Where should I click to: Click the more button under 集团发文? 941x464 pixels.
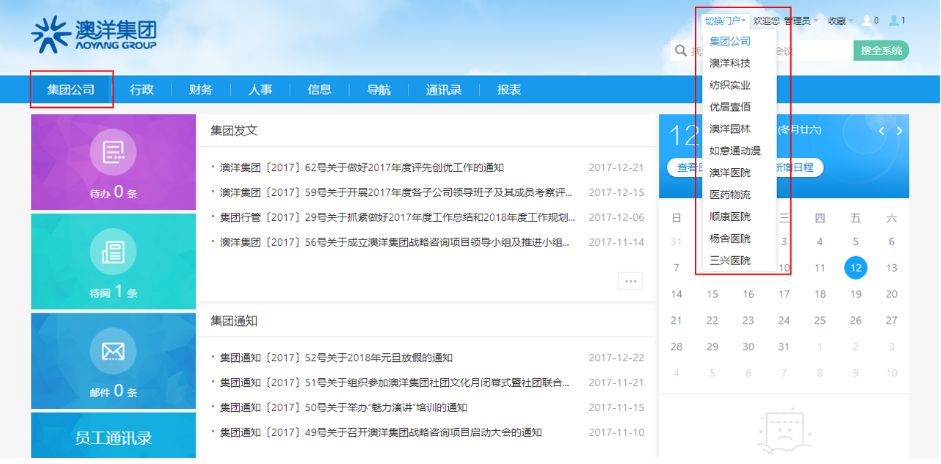click(630, 281)
